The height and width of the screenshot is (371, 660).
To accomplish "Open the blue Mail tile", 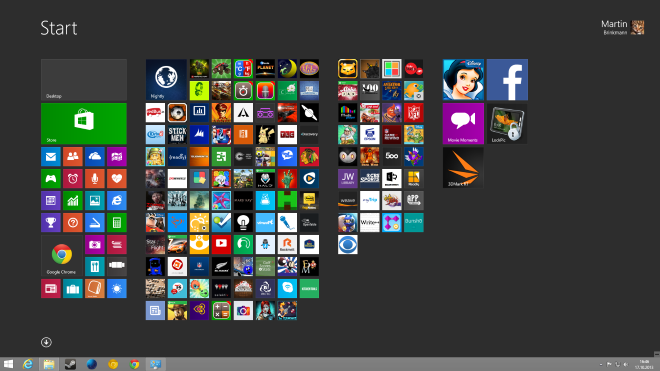I will pos(51,157).
